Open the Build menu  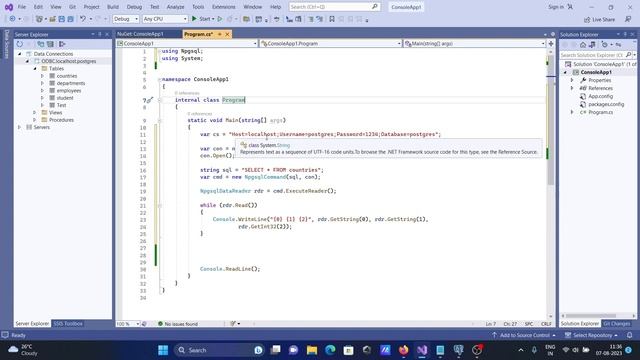113,7
